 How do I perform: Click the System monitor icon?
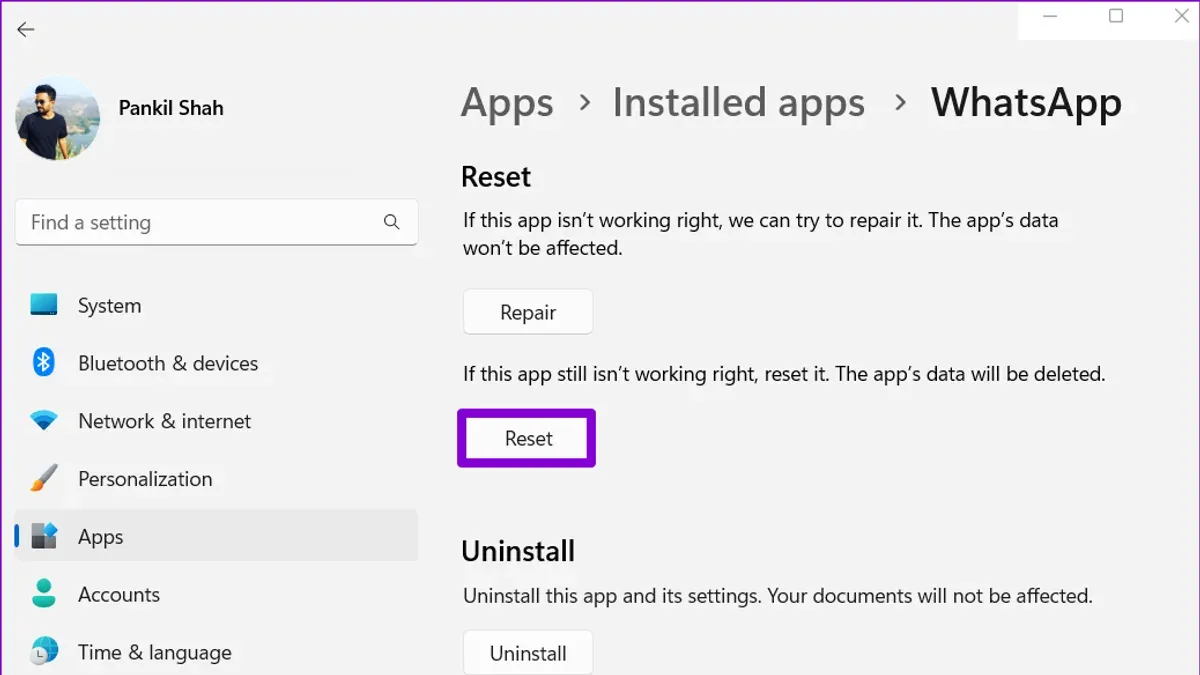pyautogui.click(x=44, y=305)
